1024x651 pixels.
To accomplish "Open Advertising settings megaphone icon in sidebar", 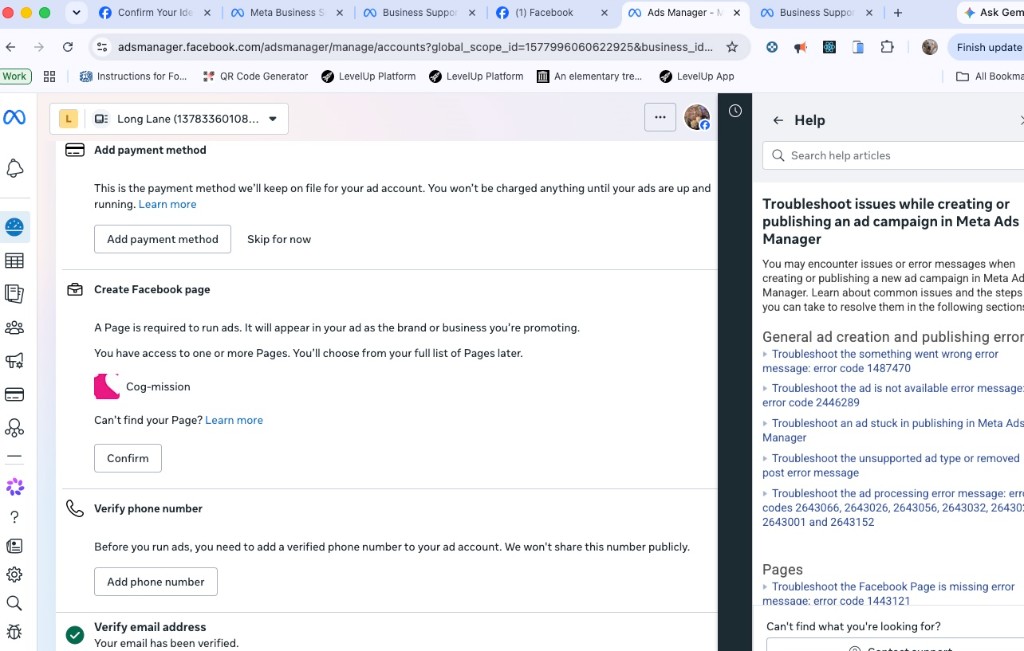I will coord(14,360).
